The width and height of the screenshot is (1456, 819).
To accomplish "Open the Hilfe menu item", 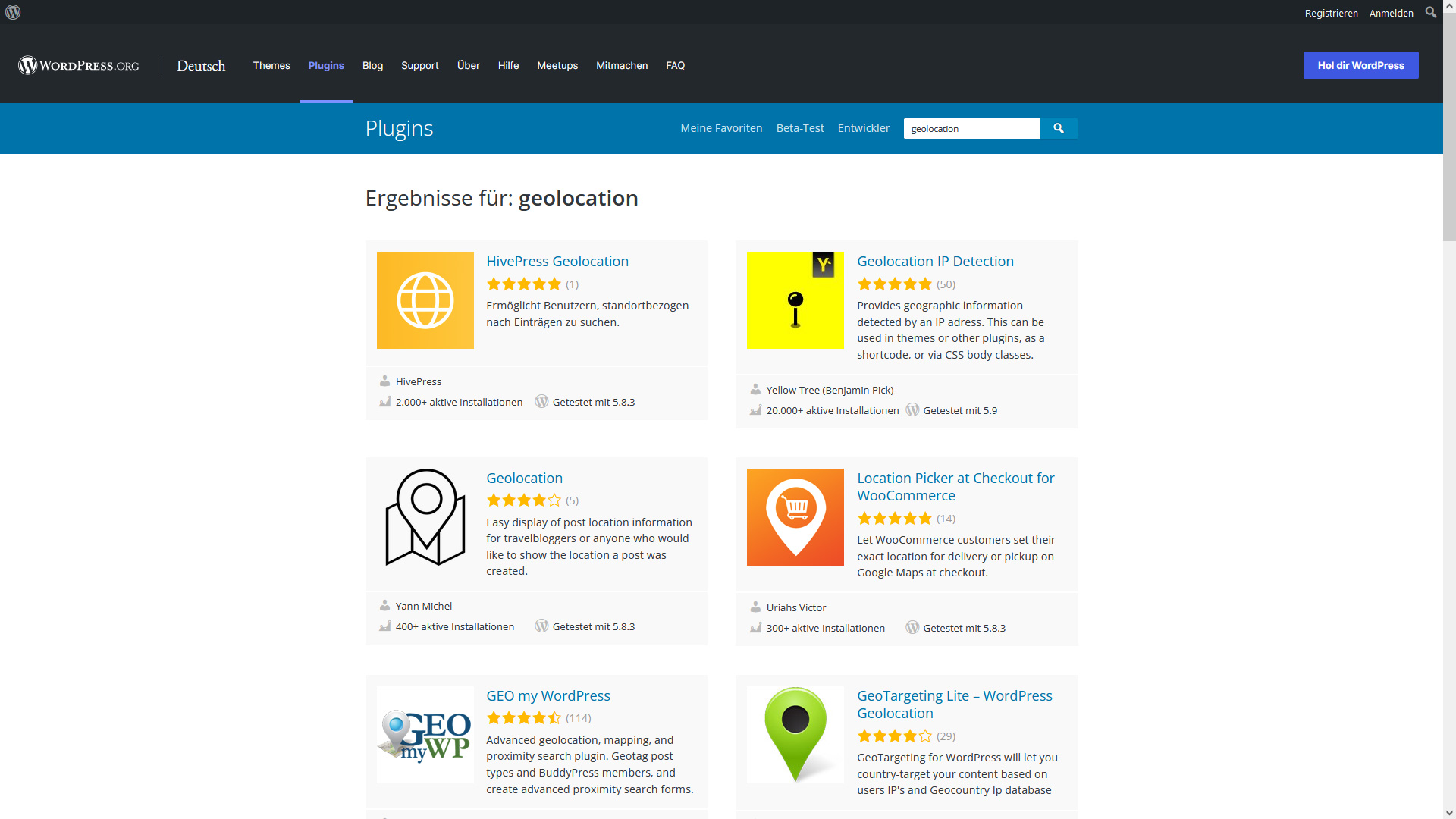I will point(509,65).
